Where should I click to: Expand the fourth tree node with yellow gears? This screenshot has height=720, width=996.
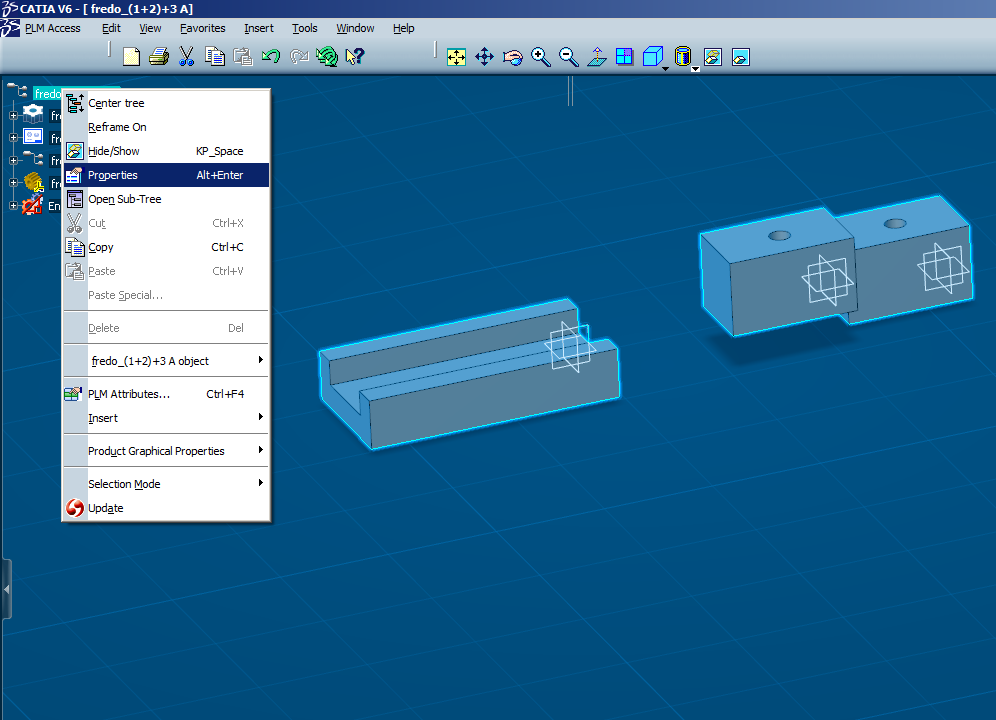(13, 182)
